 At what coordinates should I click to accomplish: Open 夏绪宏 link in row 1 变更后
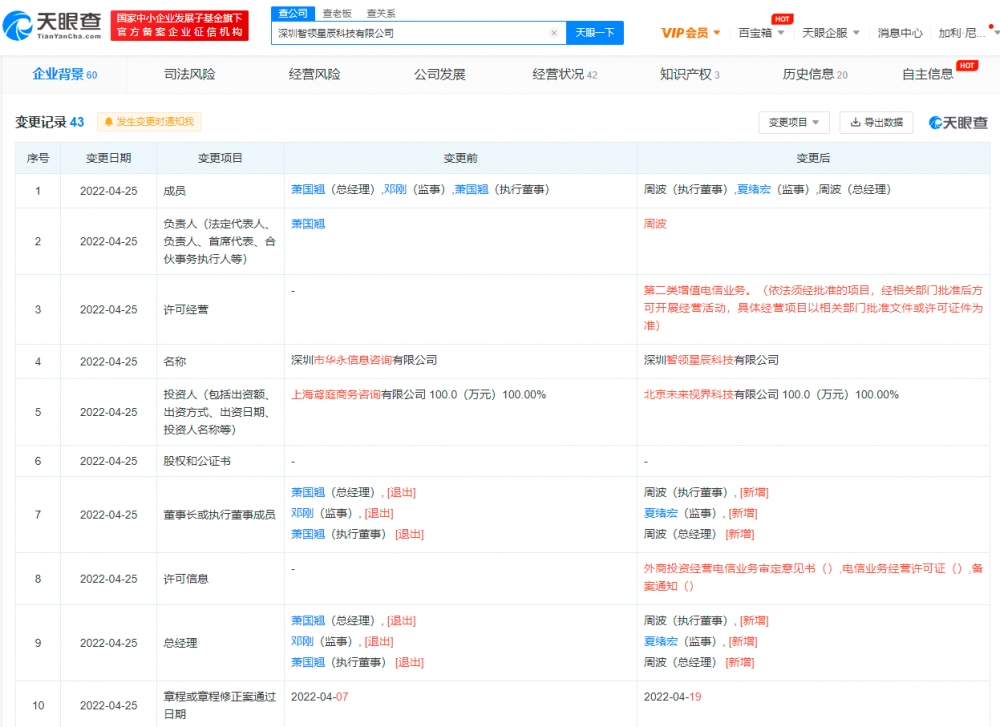coord(753,189)
